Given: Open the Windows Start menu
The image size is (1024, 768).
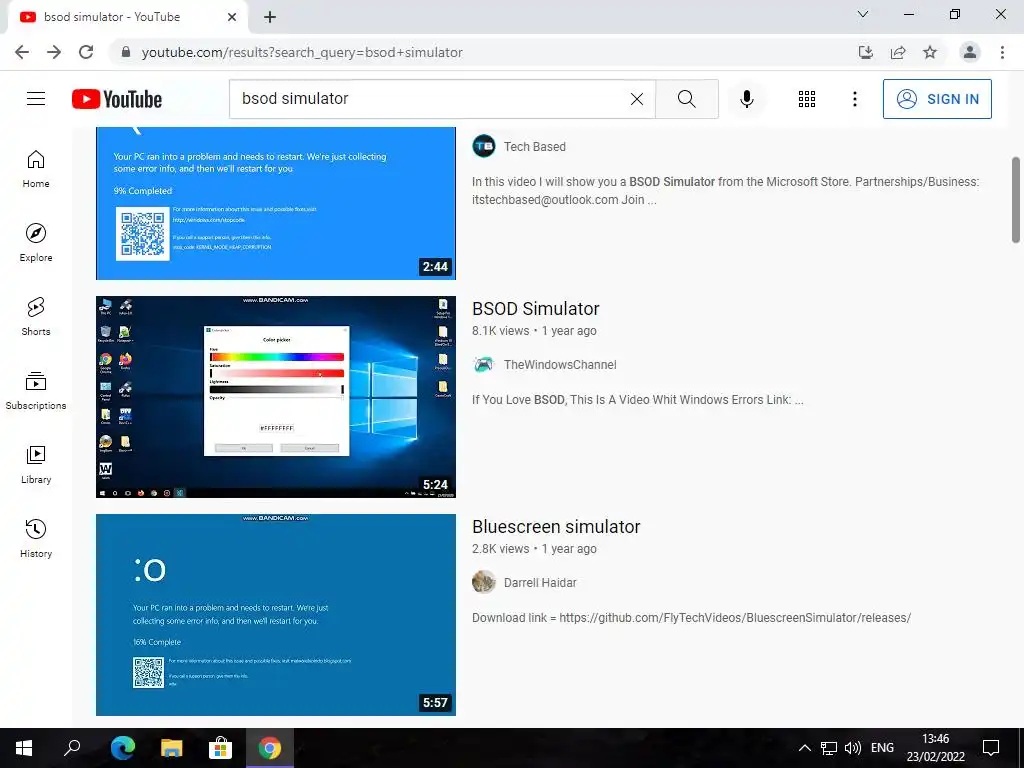Looking at the screenshot, I should tap(24, 748).
